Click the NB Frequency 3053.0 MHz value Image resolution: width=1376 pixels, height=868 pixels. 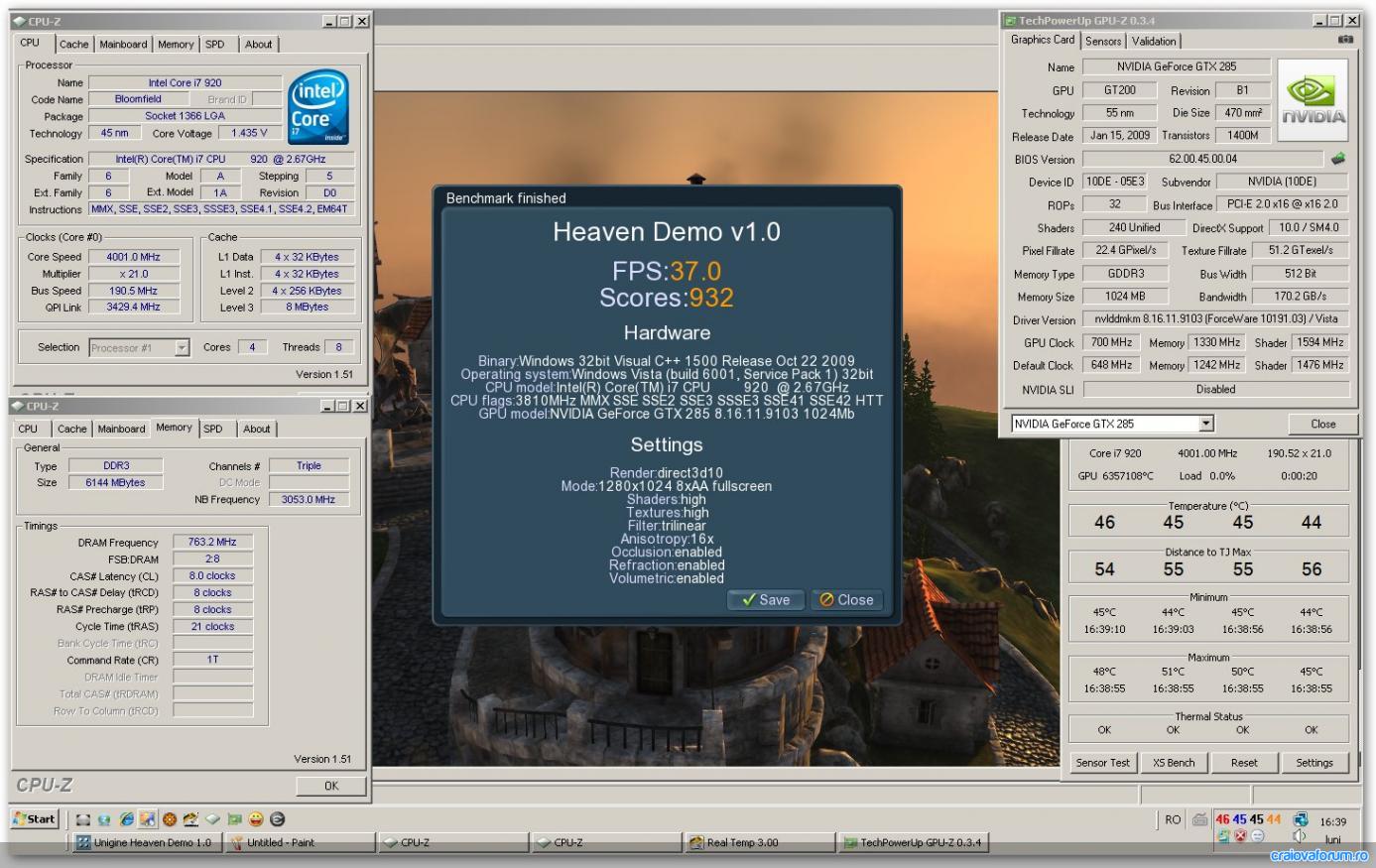[x=309, y=499]
